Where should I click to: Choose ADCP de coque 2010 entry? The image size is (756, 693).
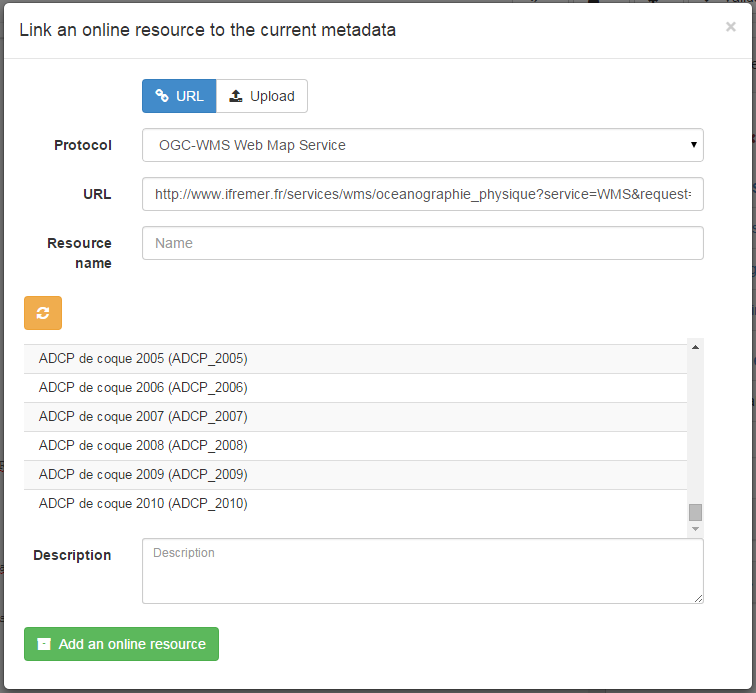pos(143,503)
